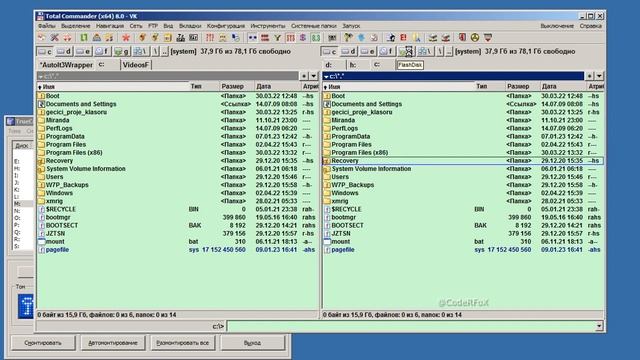Click into the command line input field
The height and width of the screenshot is (360, 640).
point(411,326)
